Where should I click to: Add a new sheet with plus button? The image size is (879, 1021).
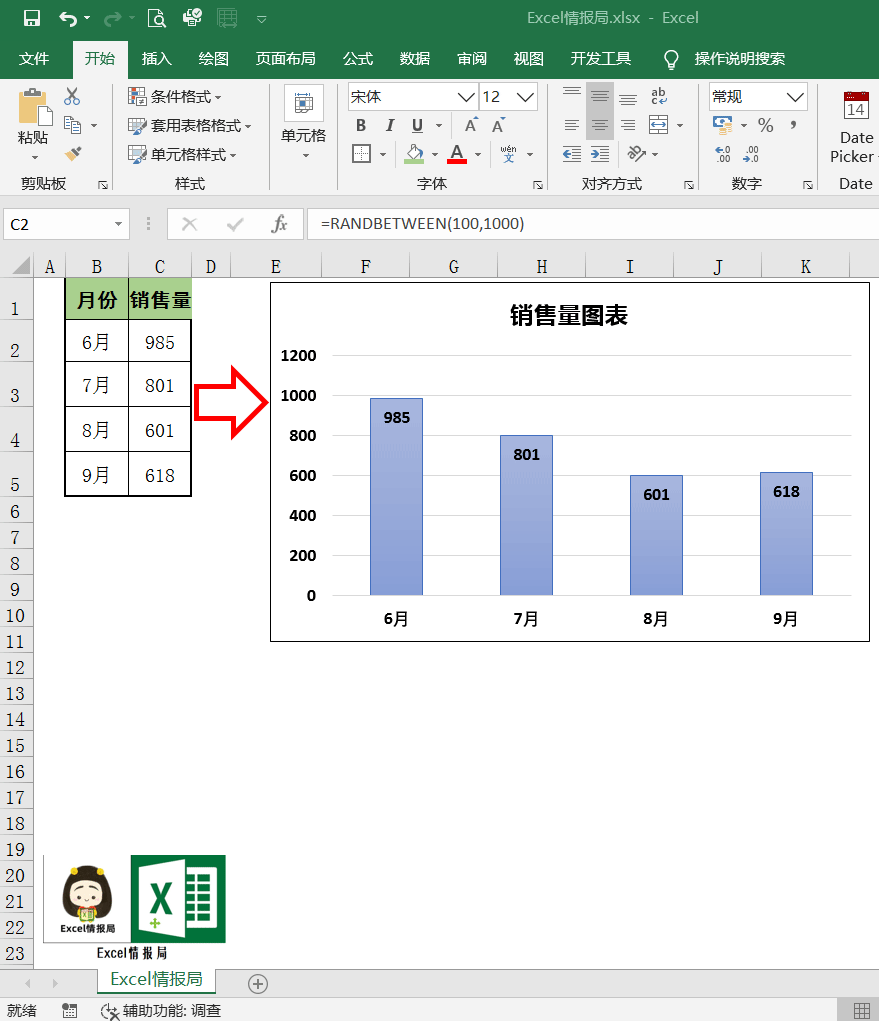258,983
